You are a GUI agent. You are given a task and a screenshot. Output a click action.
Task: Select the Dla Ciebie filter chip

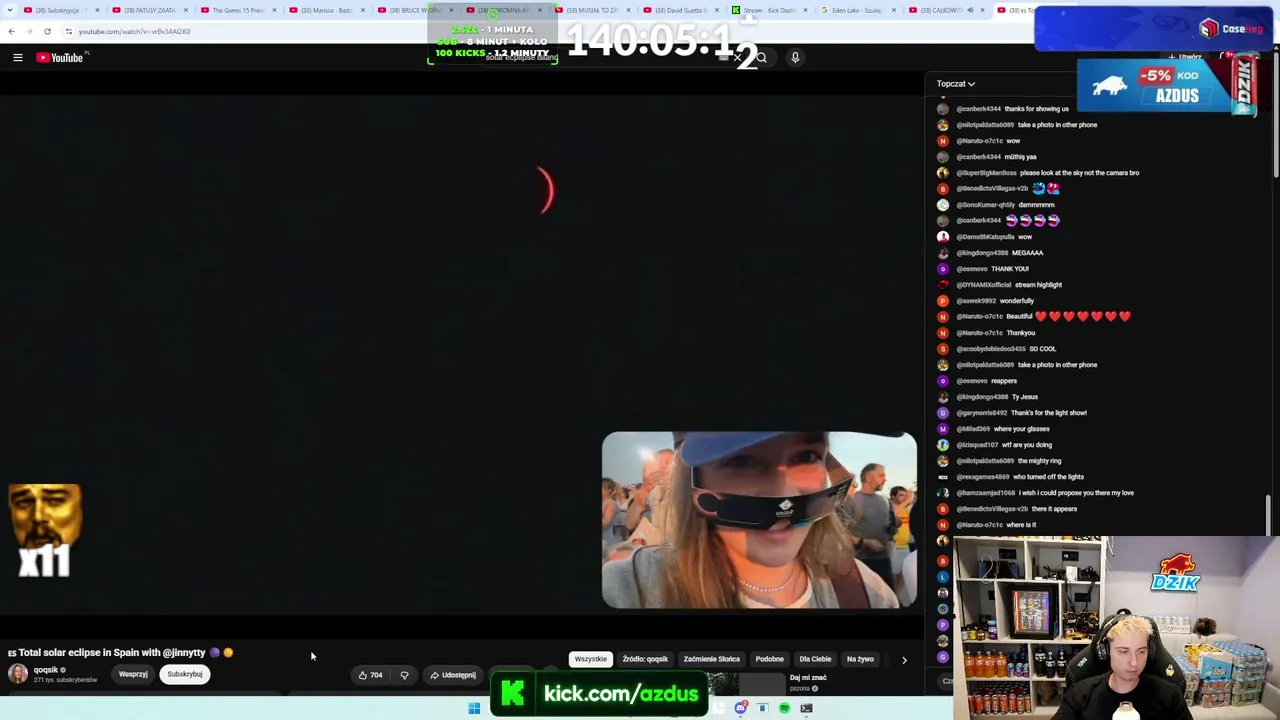tap(815, 659)
